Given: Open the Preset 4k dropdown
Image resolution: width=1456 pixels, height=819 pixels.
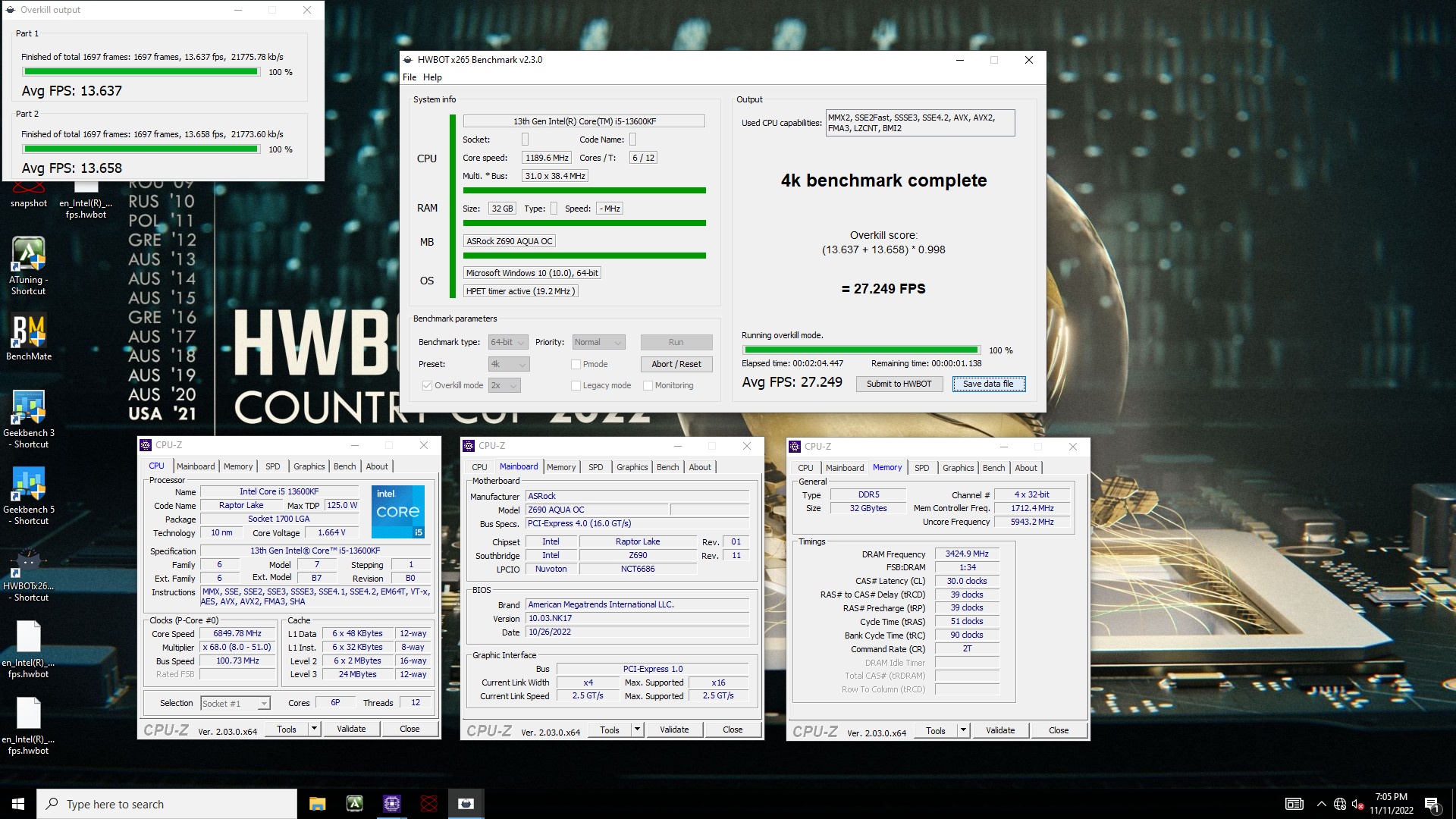Looking at the screenshot, I should coord(508,364).
